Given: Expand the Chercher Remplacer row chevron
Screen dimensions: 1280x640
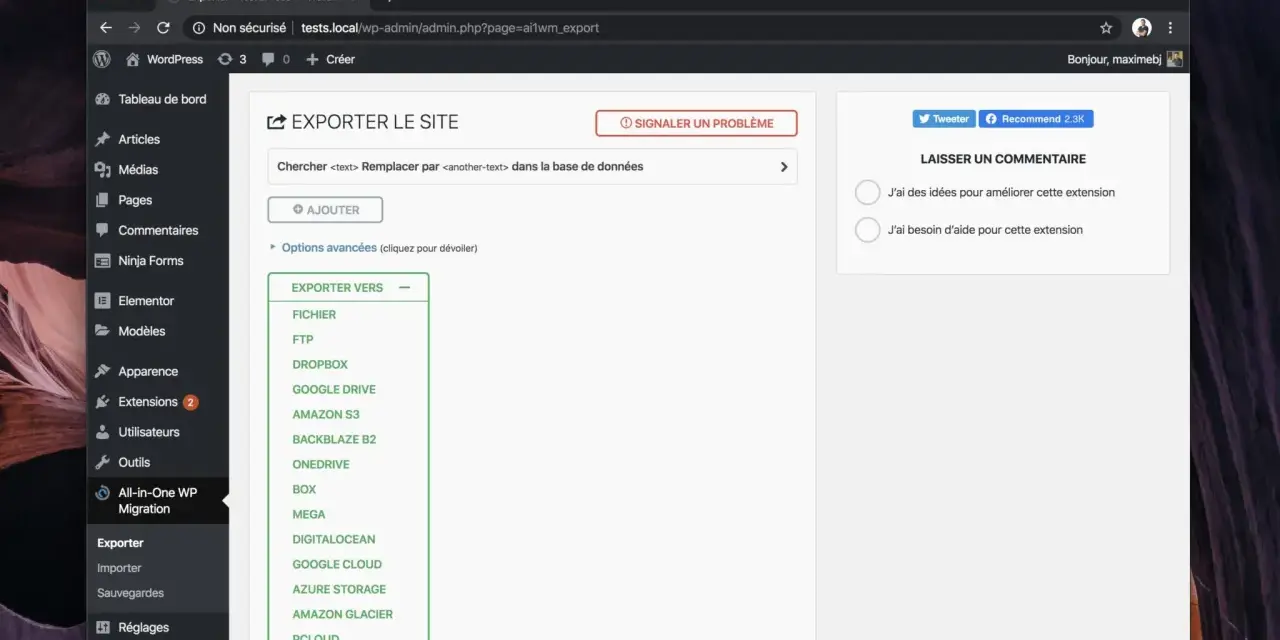Looking at the screenshot, I should (784, 167).
